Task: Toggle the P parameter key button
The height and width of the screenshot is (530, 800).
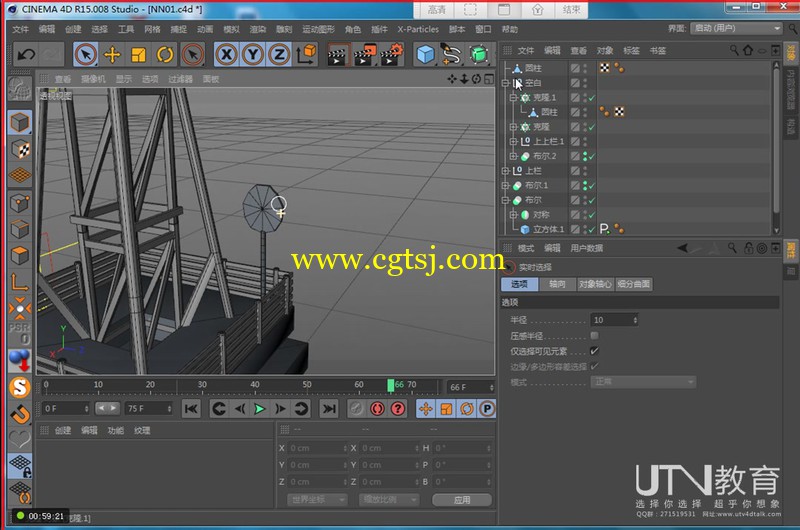Action: coord(487,409)
